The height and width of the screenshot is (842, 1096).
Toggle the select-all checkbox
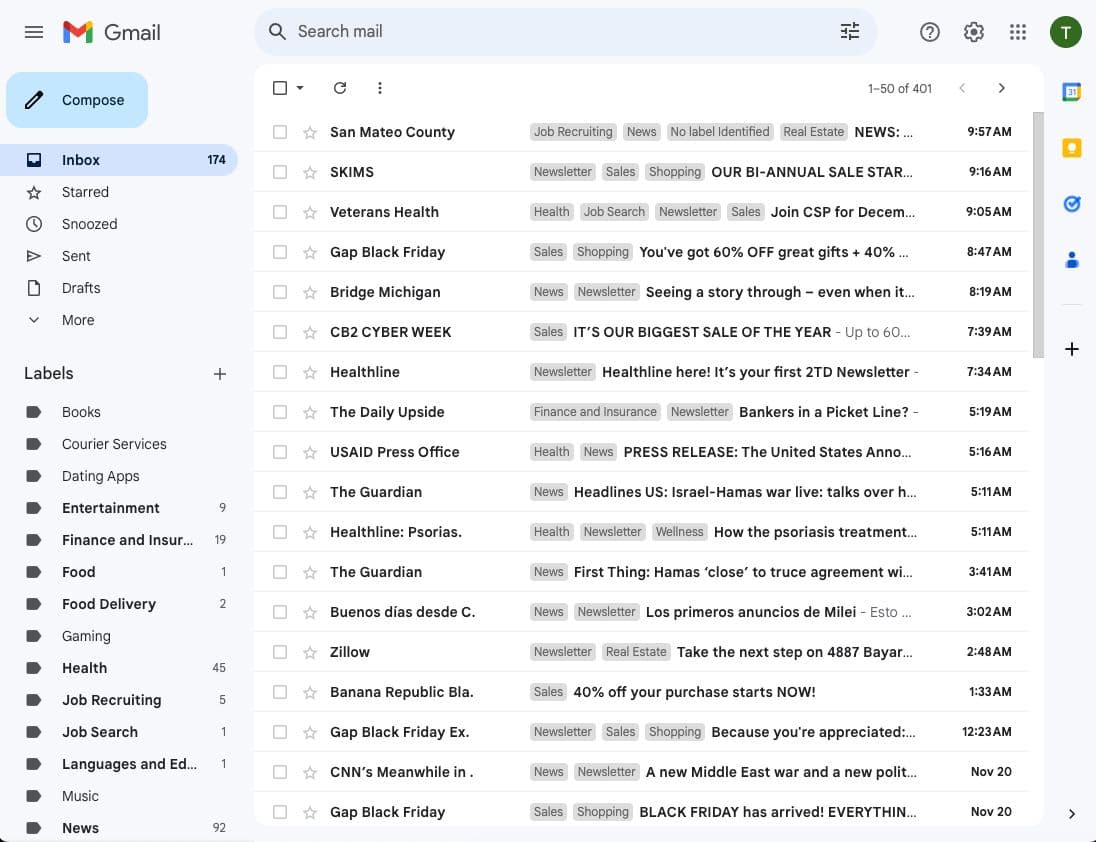(x=280, y=88)
